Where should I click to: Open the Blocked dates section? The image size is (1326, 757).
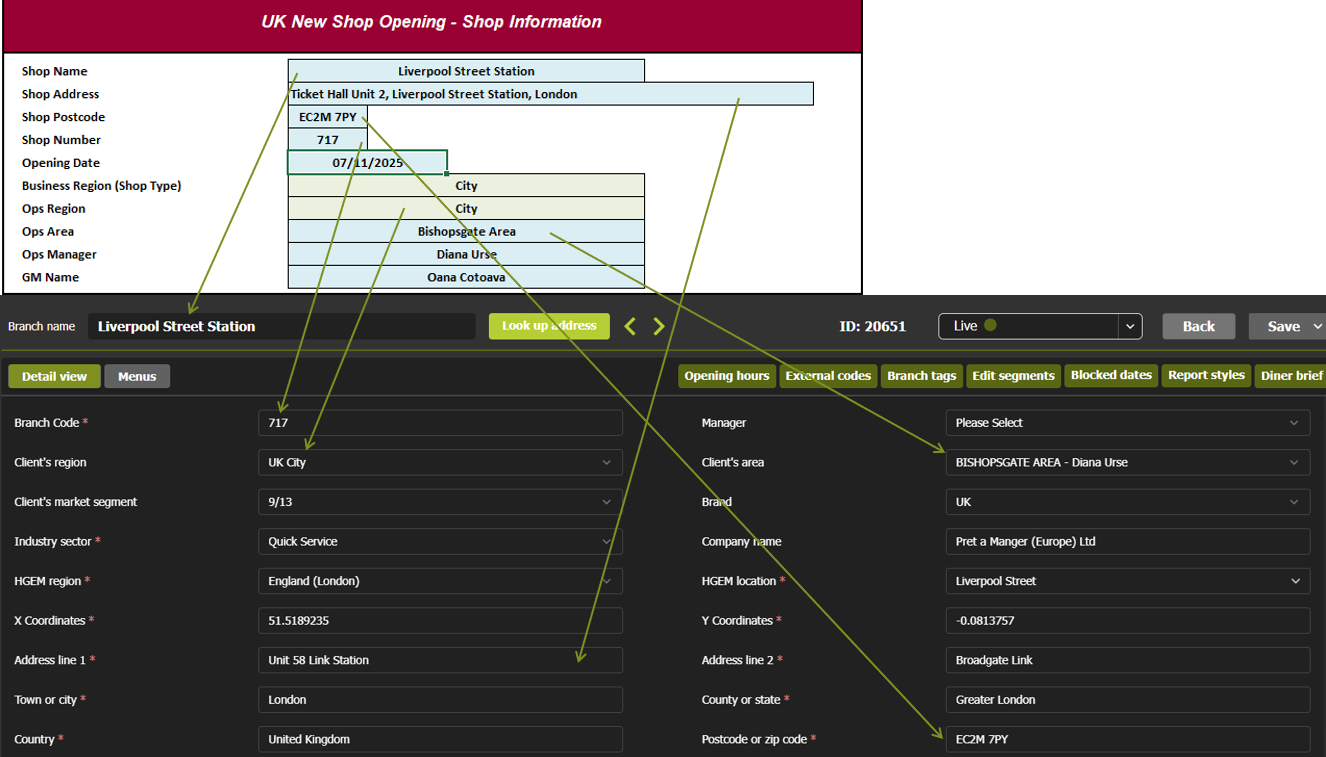click(1111, 376)
